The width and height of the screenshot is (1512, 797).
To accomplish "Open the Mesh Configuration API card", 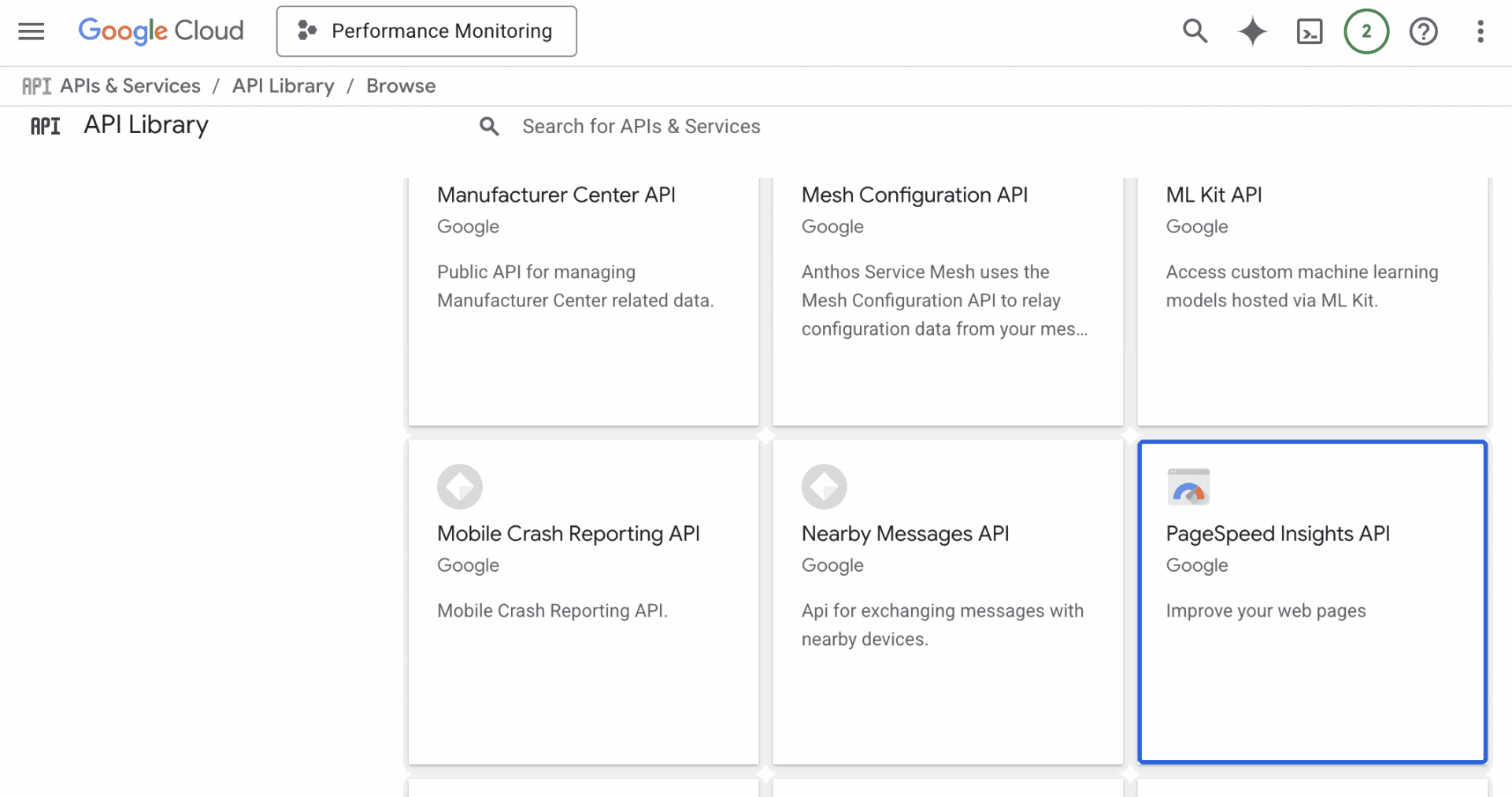I will coord(948,302).
